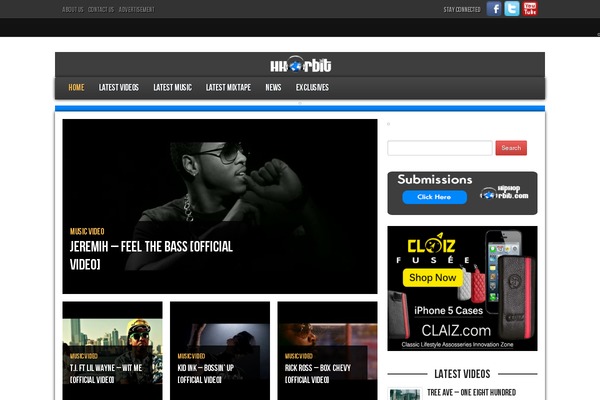Click the HHOrbit site logo
600x400 pixels.
point(300,65)
